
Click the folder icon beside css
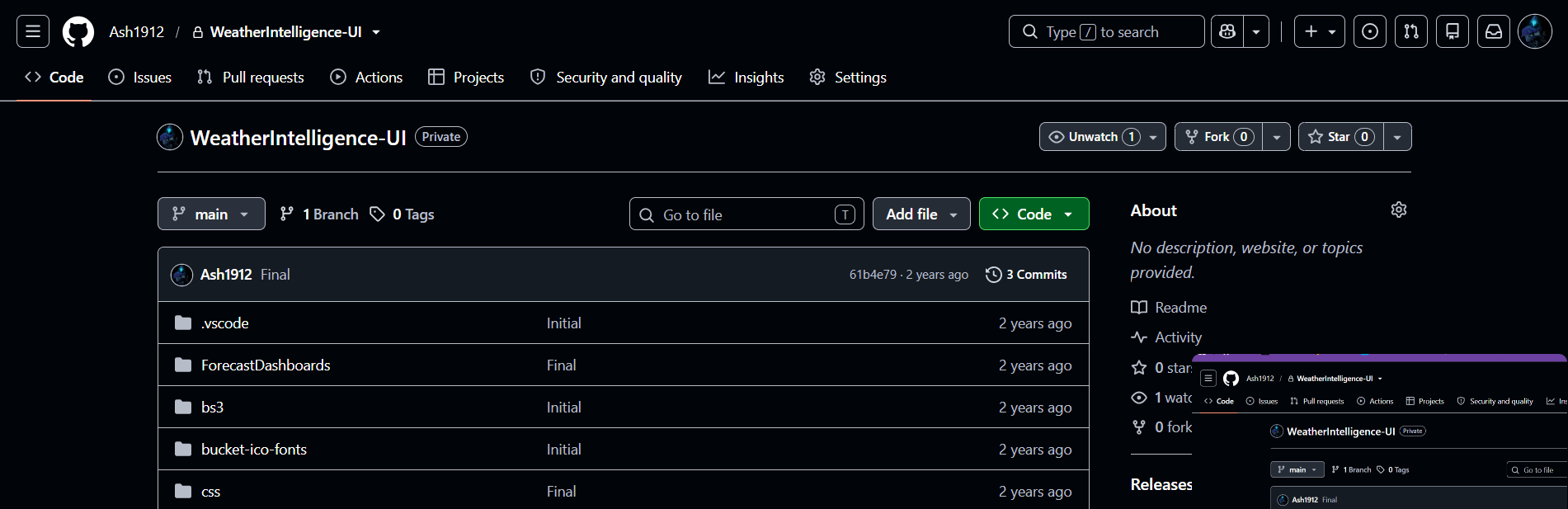(183, 491)
